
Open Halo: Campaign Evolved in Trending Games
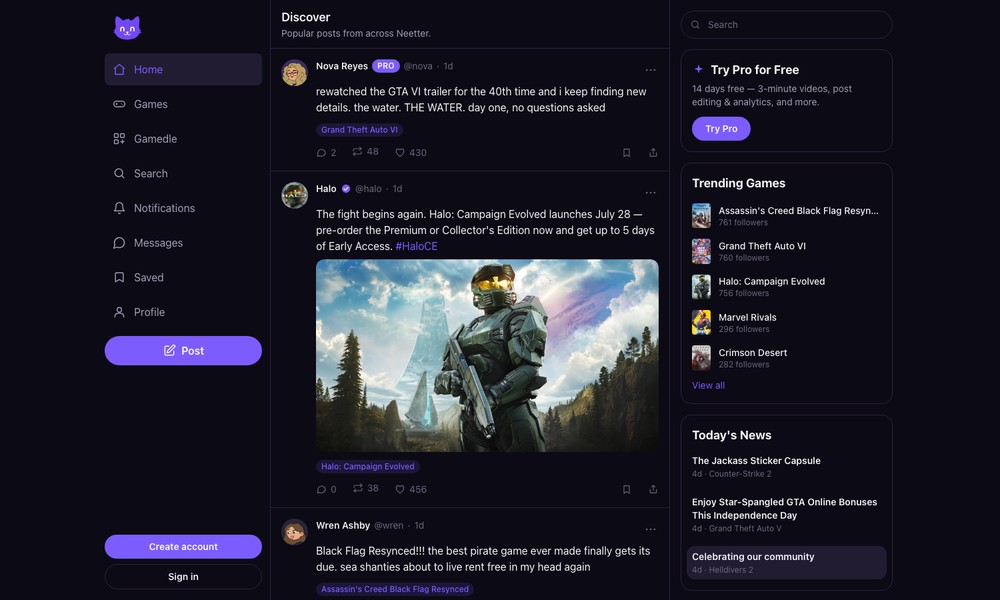tap(786, 287)
